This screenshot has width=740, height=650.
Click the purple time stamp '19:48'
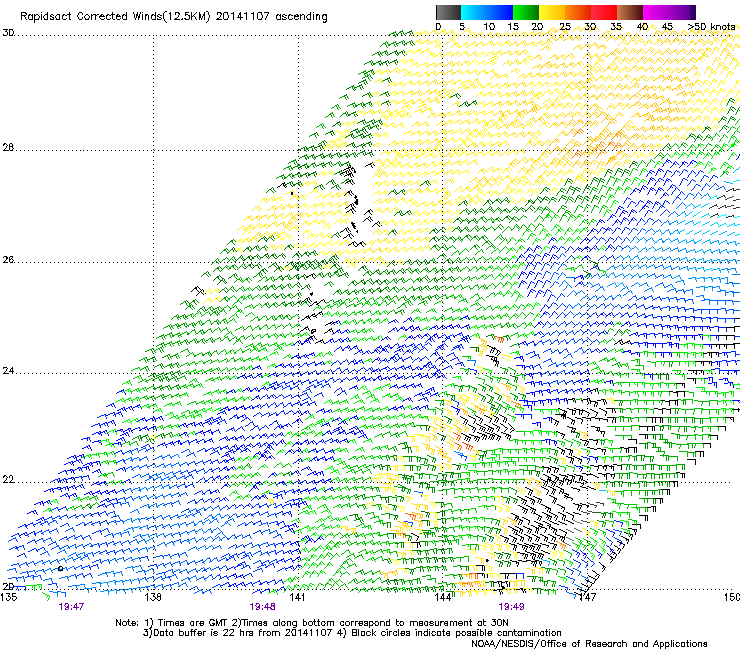pyautogui.click(x=262, y=607)
